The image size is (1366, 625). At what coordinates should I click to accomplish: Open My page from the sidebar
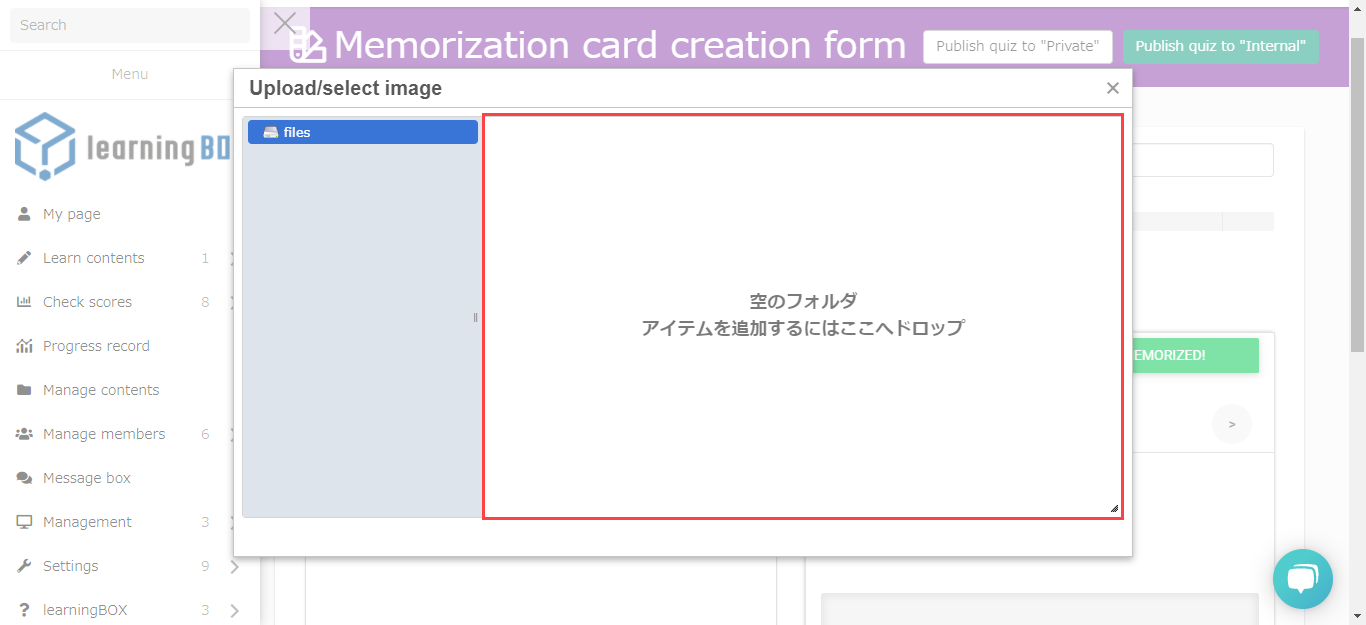(71, 214)
